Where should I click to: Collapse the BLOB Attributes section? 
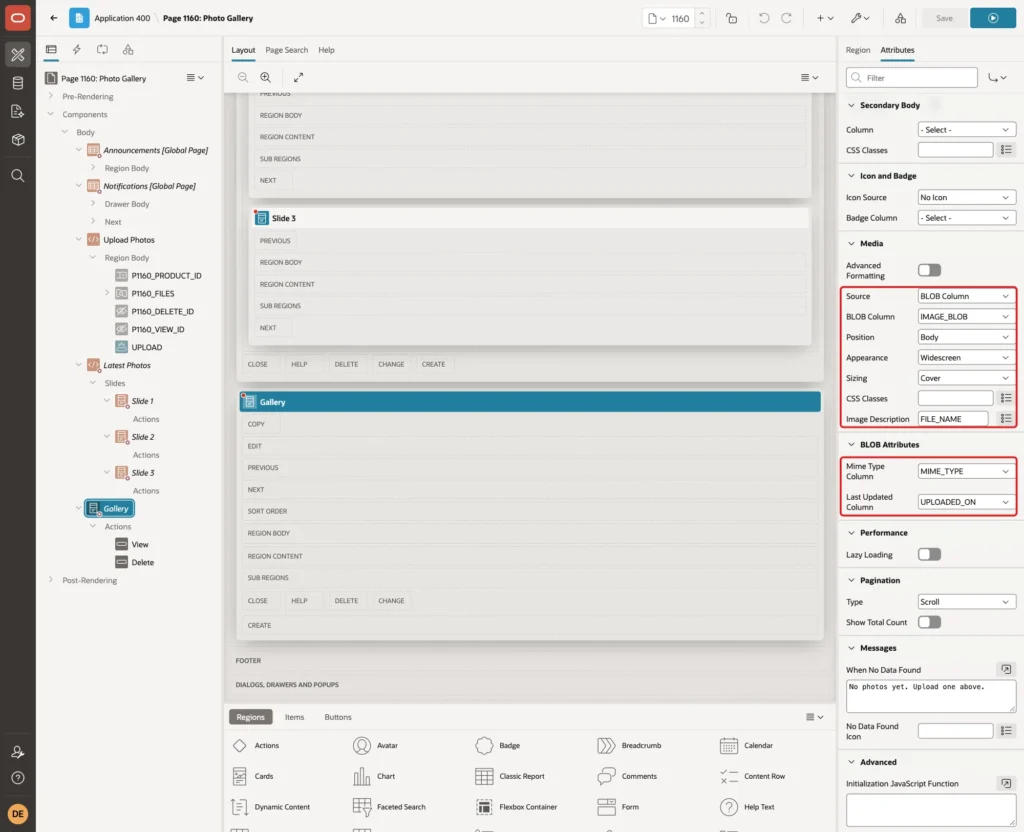point(851,445)
